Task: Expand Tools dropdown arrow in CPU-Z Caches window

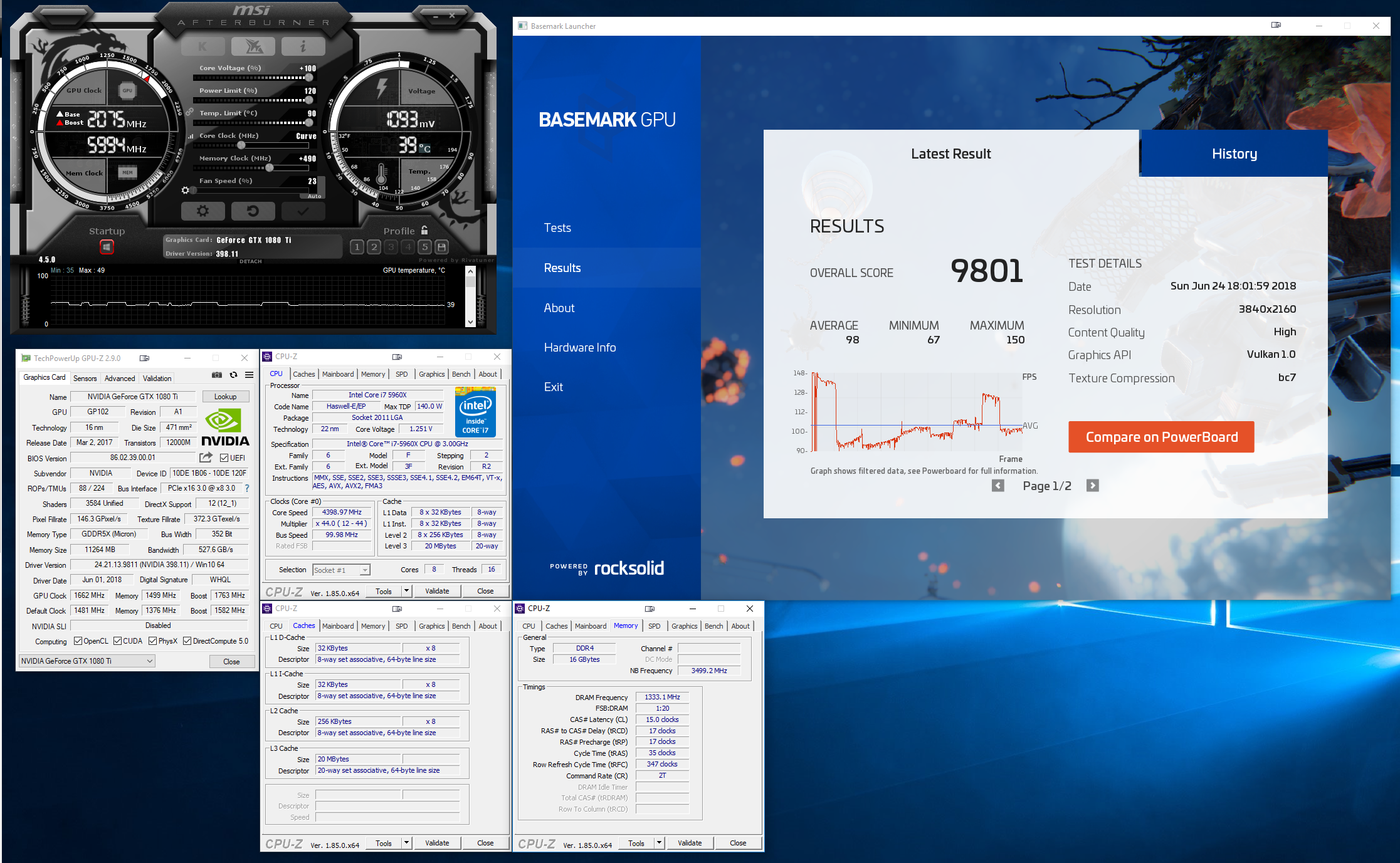Action: (406, 843)
